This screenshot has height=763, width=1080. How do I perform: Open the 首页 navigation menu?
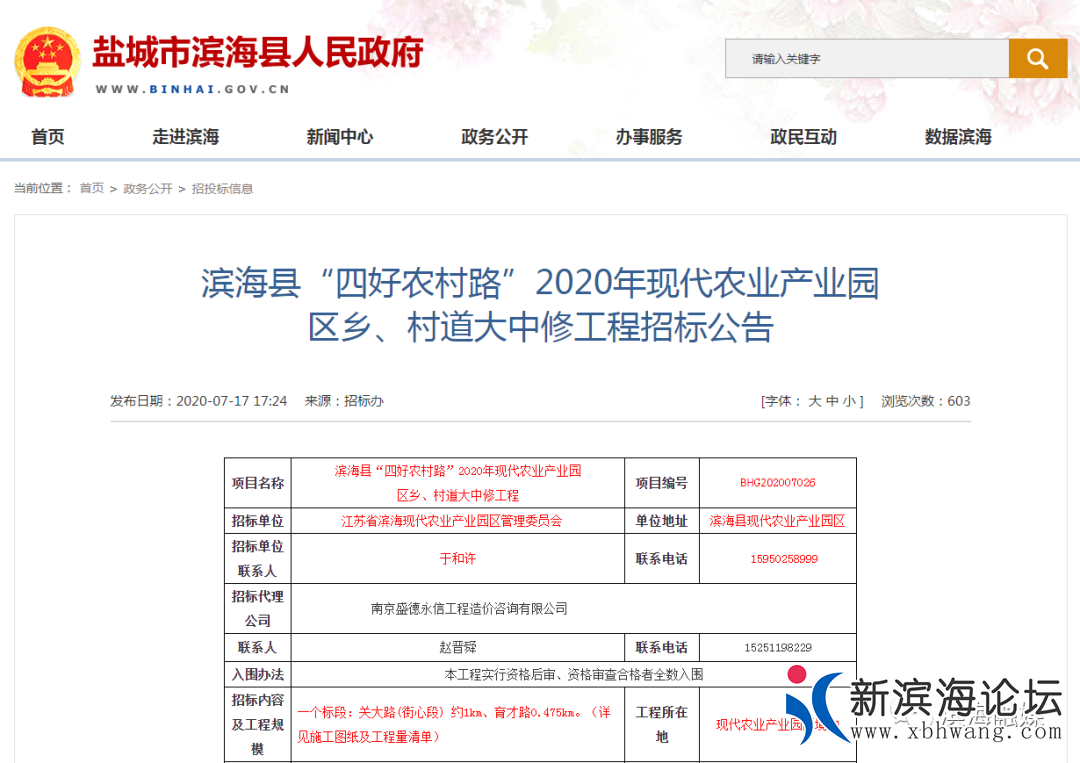pos(47,137)
